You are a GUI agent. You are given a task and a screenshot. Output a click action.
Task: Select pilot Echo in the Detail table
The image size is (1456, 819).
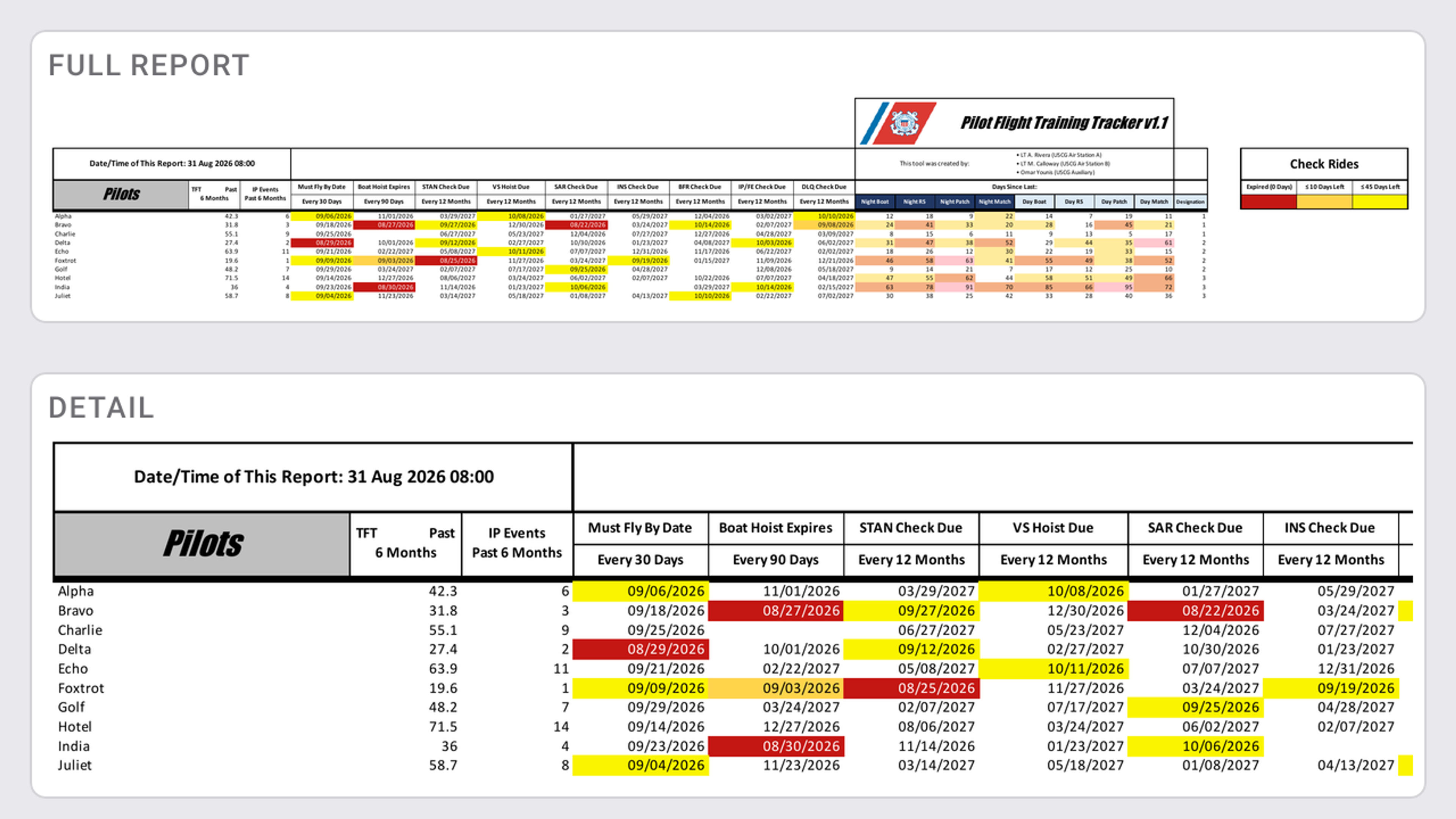click(73, 668)
